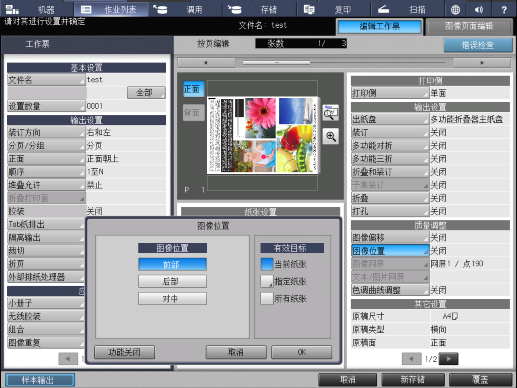The height and width of the screenshot is (388, 517).
Task: Open the 色调曲线调整 tone curve setting
Action: click(x=390, y=290)
